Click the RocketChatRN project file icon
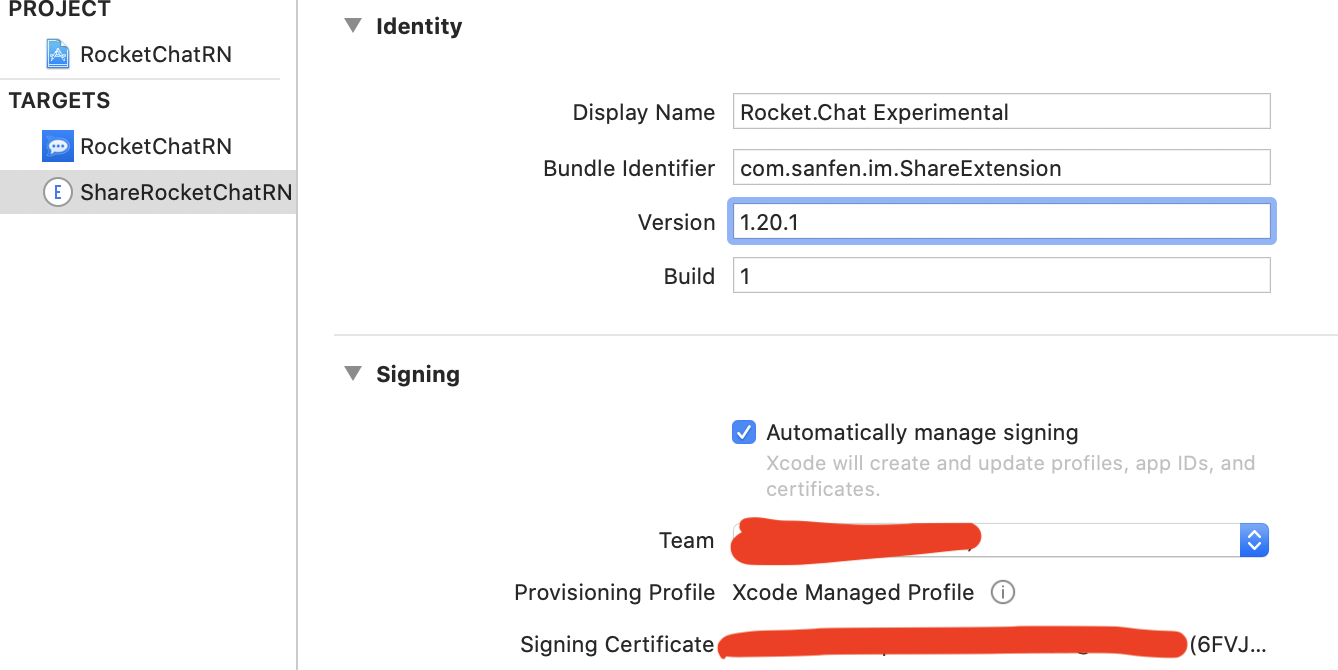The width and height of the screenshot is (1338, 670). (x=58, y=54)
